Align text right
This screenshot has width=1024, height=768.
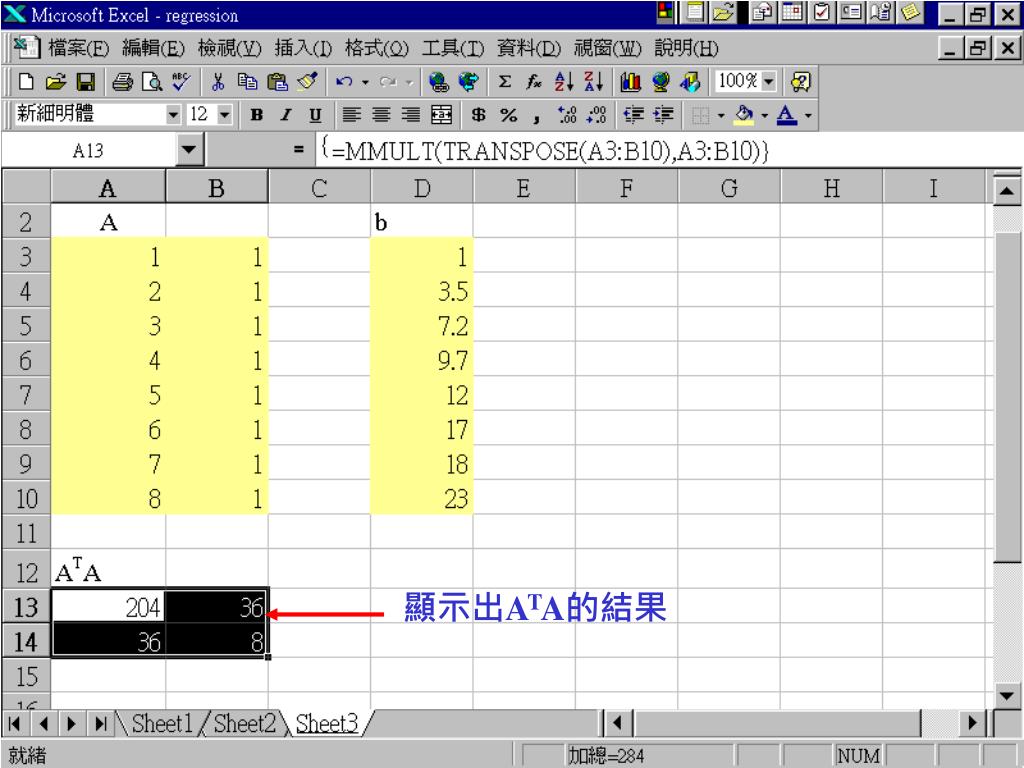(411, 116)
